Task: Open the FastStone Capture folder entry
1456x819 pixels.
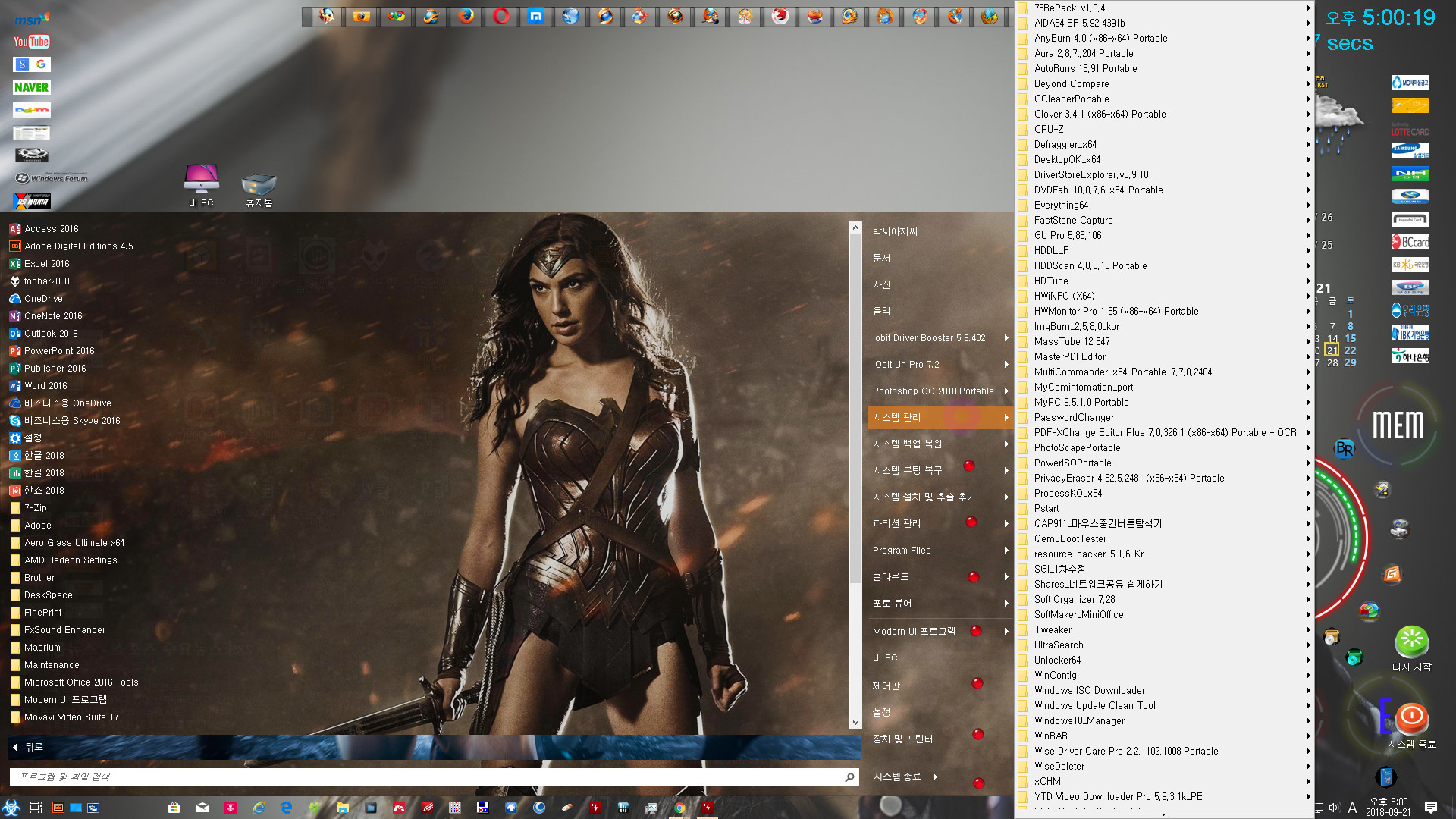Action: coord(1164,220)
